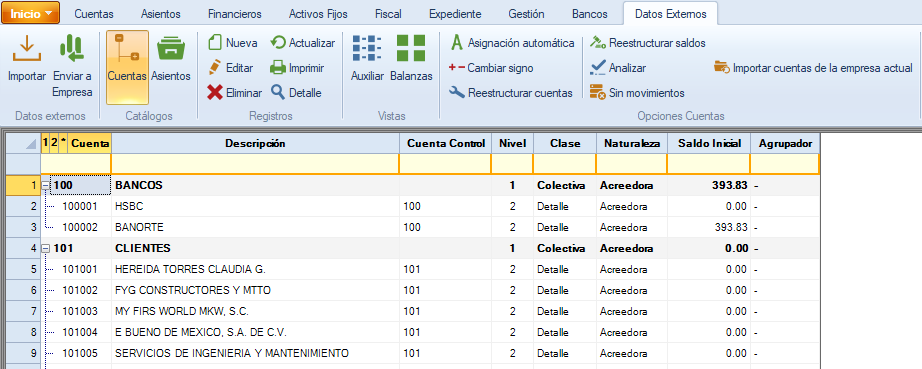Click the Eliminar red X icon

point(215,93)
